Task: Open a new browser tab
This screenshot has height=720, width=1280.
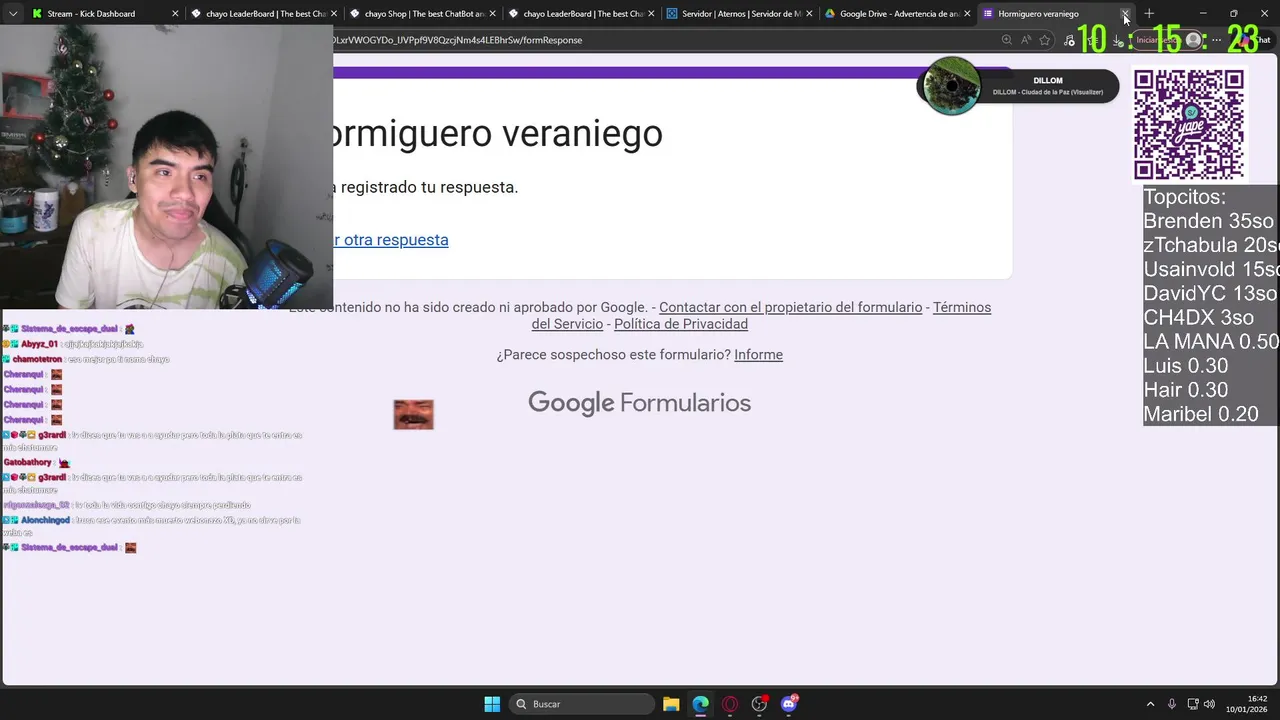Action: [1149, 14]
